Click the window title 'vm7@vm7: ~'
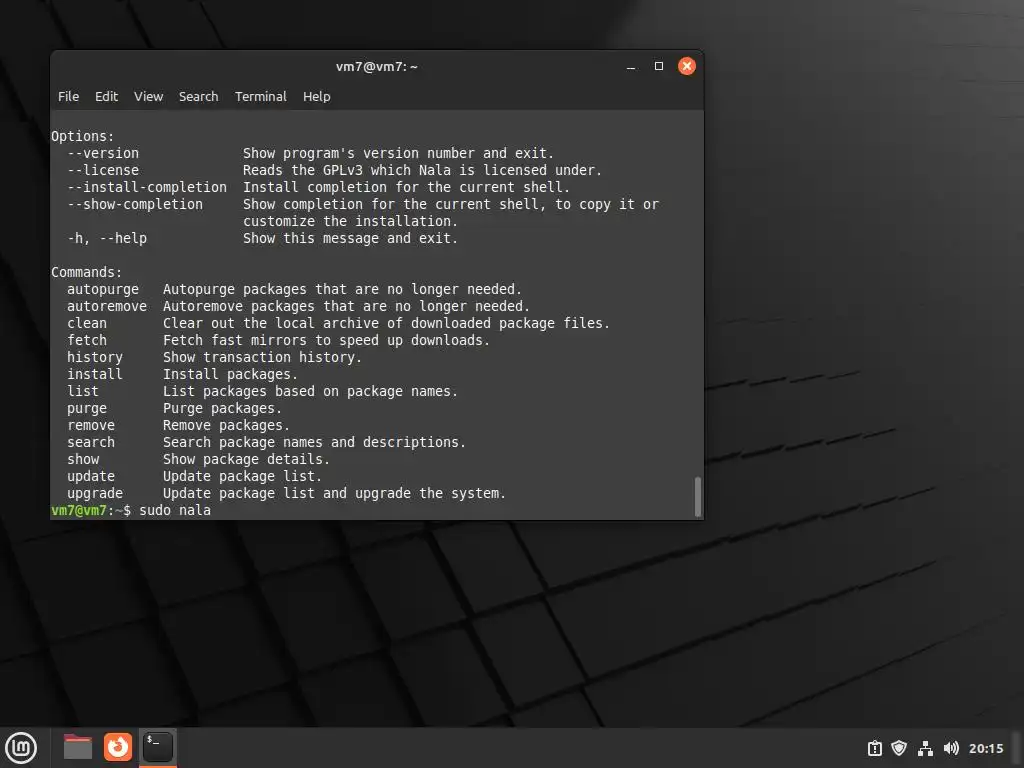Screen dimensions: 1024x768 pos(377,67)
